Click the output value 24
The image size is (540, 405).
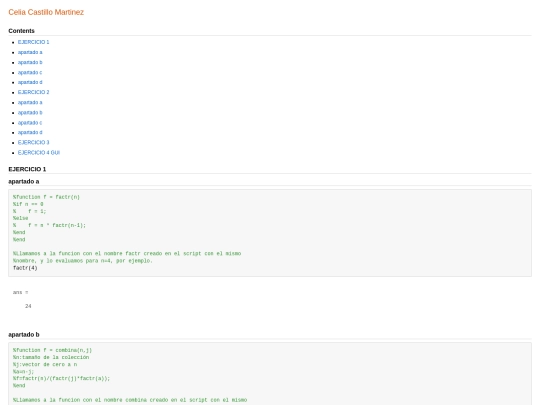(28, 306)
